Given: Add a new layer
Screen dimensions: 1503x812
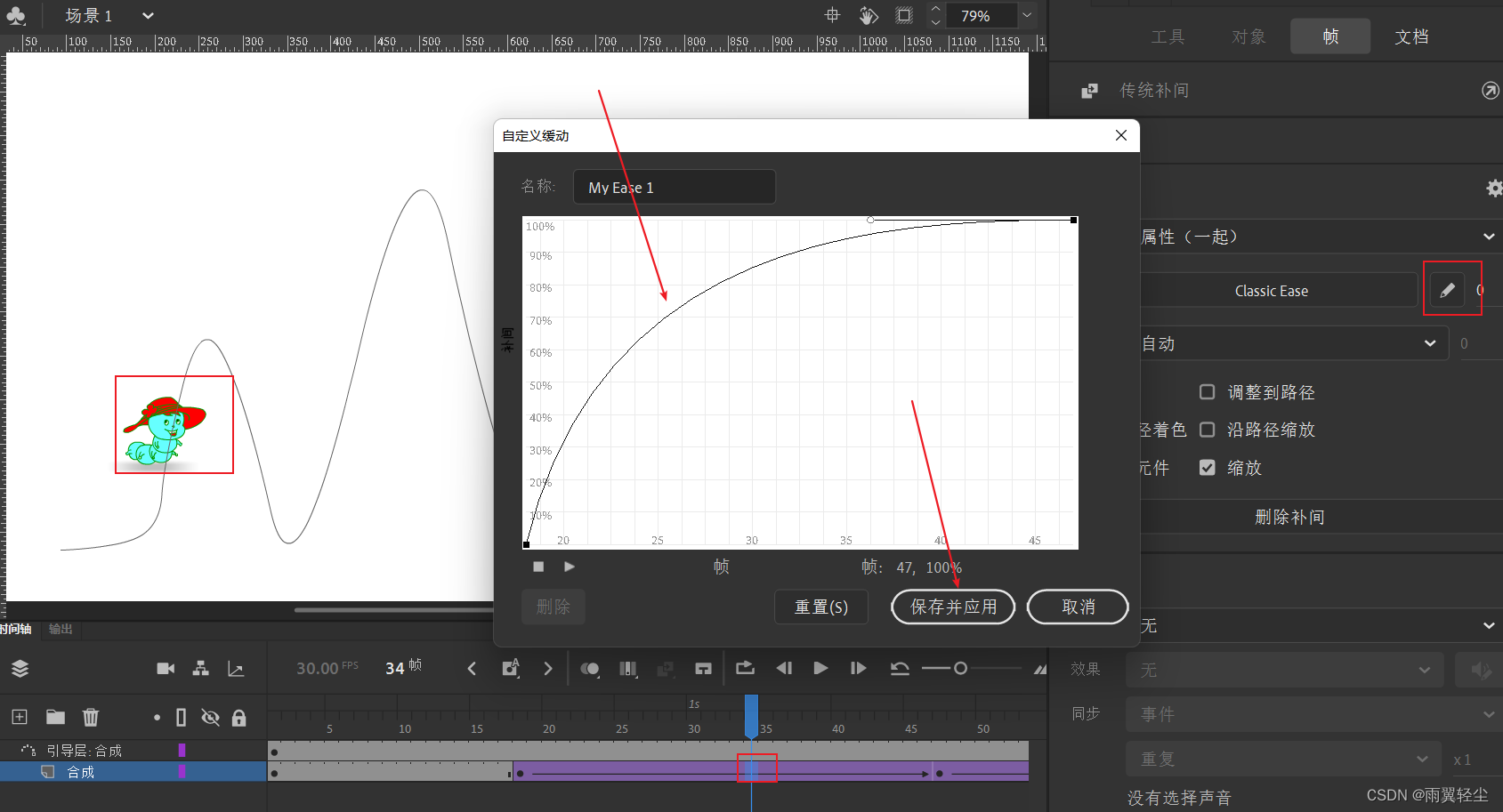Looking at the screenshot, I should [20, 717].
